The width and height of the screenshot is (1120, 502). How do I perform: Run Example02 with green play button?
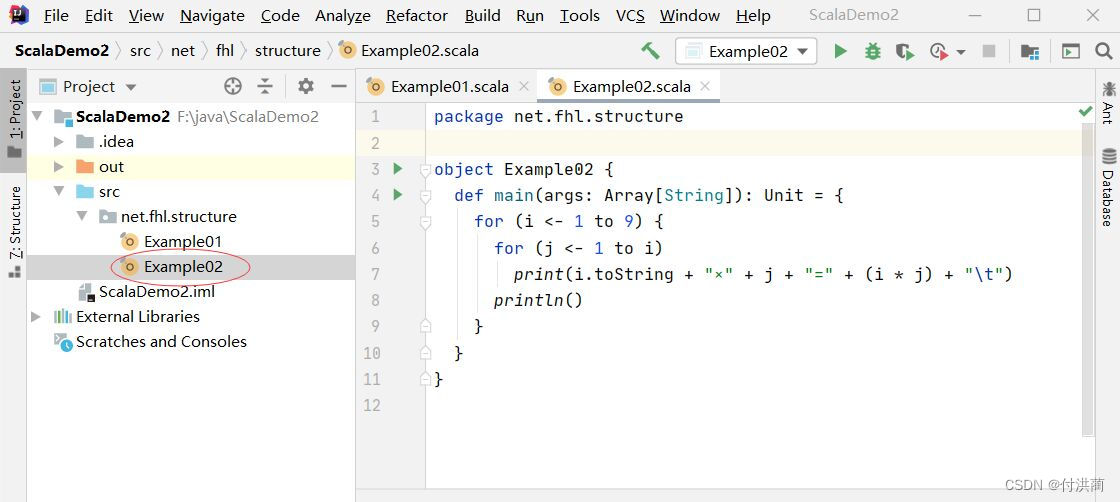coord(840,51)
